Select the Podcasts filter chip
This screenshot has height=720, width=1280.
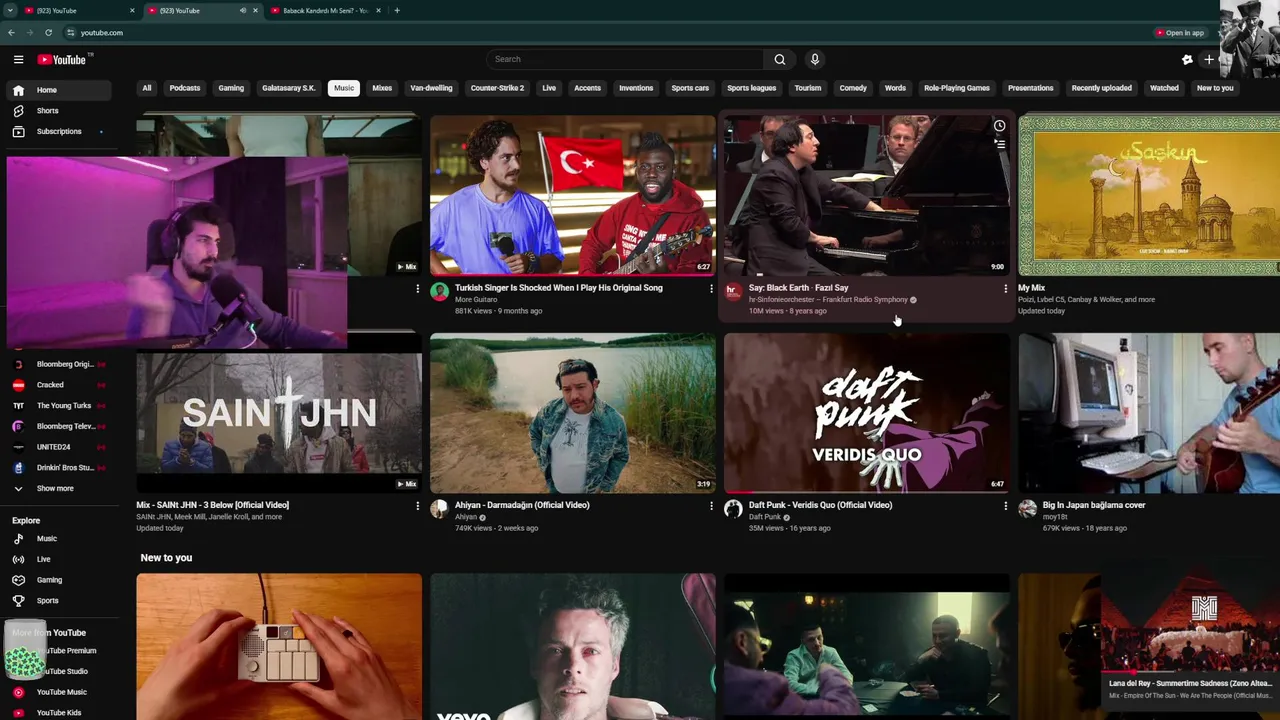point(185,88)
